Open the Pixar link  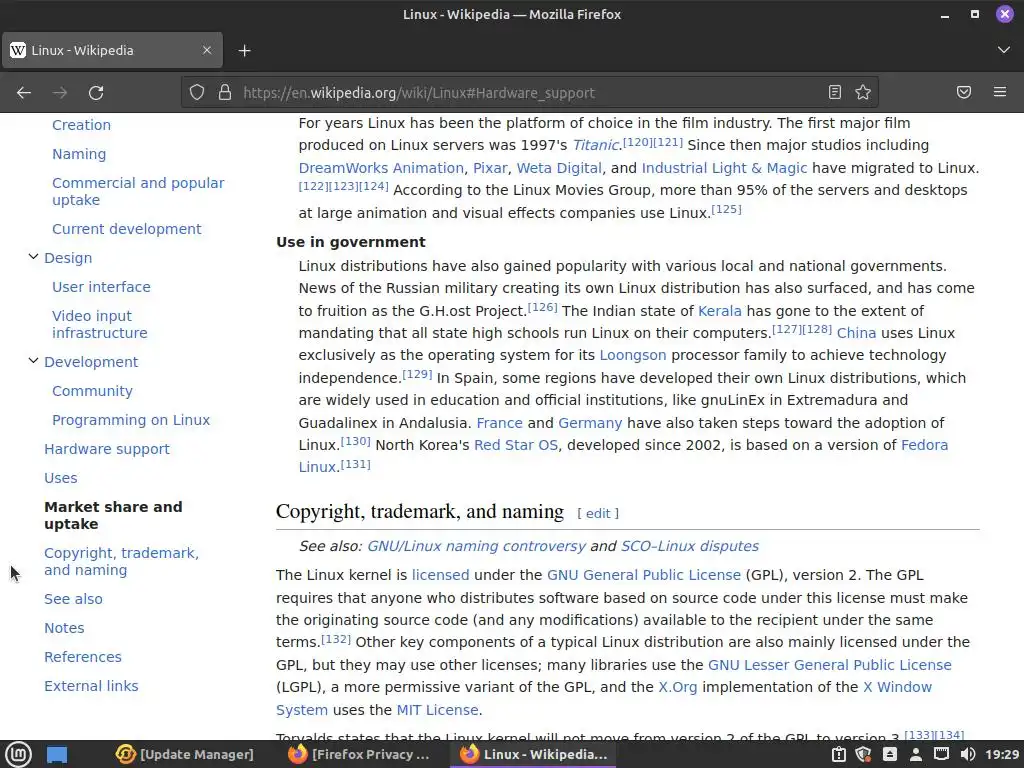coord(490,168)
